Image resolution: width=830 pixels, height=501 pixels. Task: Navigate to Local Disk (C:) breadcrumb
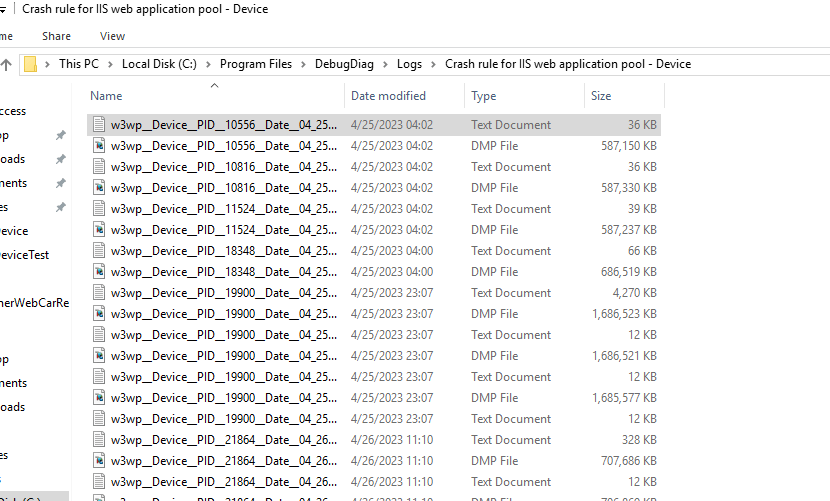[159, 64]
